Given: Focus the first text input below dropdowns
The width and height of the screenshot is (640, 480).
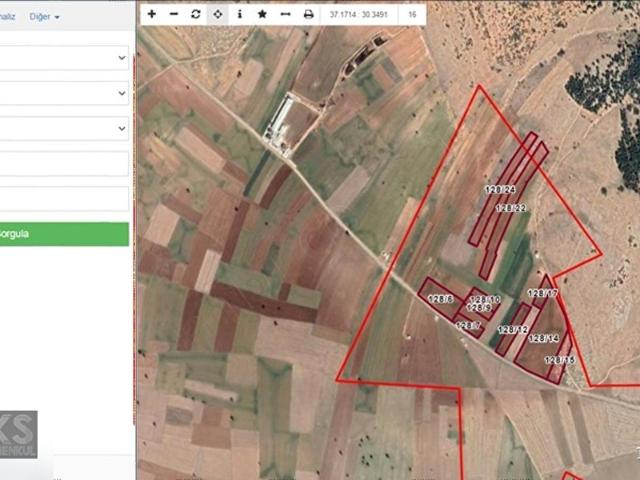Looking at the screenshot, I should pyautogui.click(x=64, y=164).
